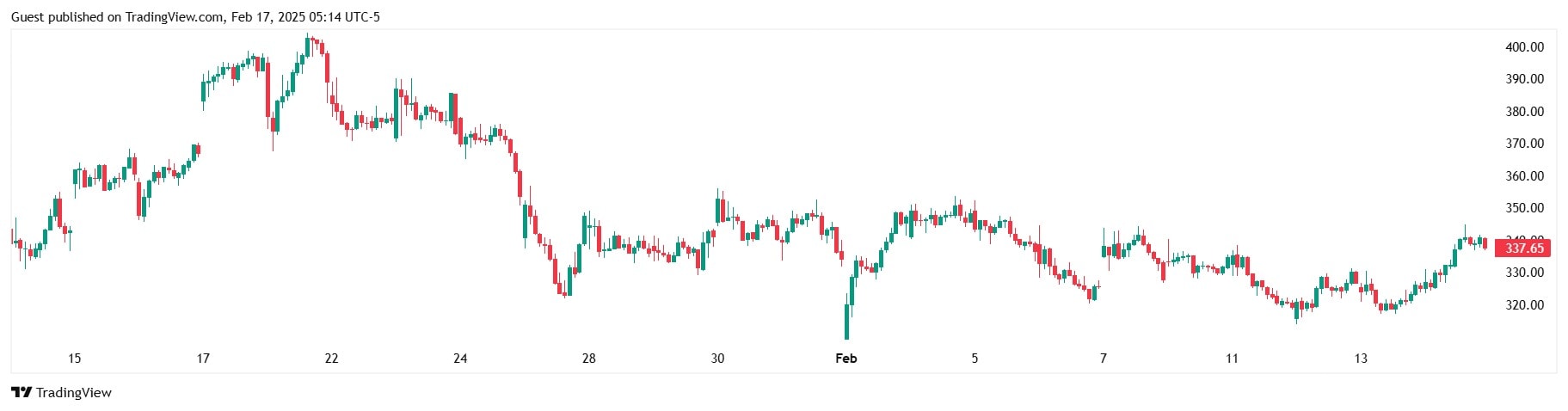Click date 17 on the time axis
This screenshot has width=1568, height=411.
pyautogui.click(x=203, y=359)
